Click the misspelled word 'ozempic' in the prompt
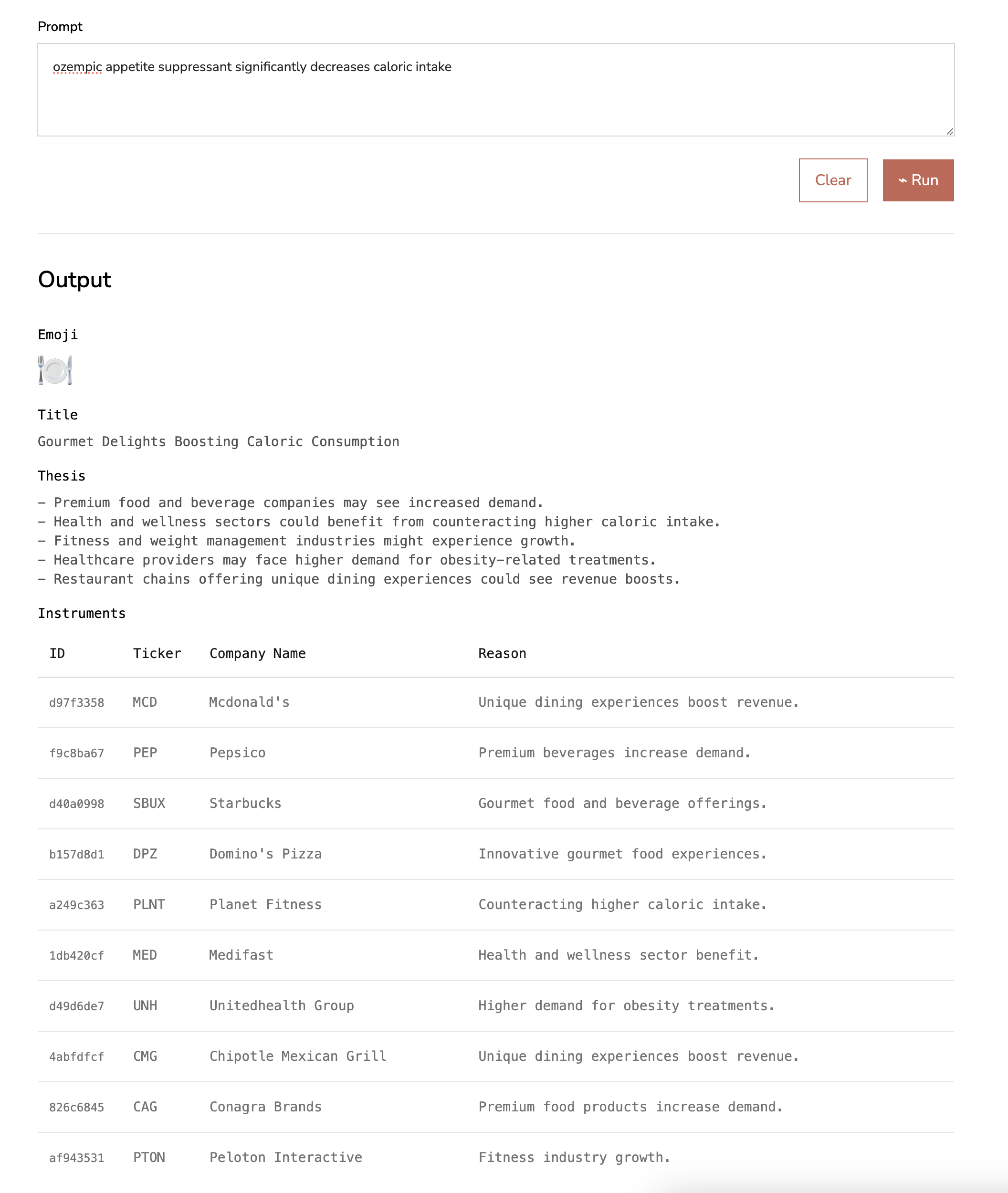The height and width of the screenshot is (1193, 1008). pos(77,67)
